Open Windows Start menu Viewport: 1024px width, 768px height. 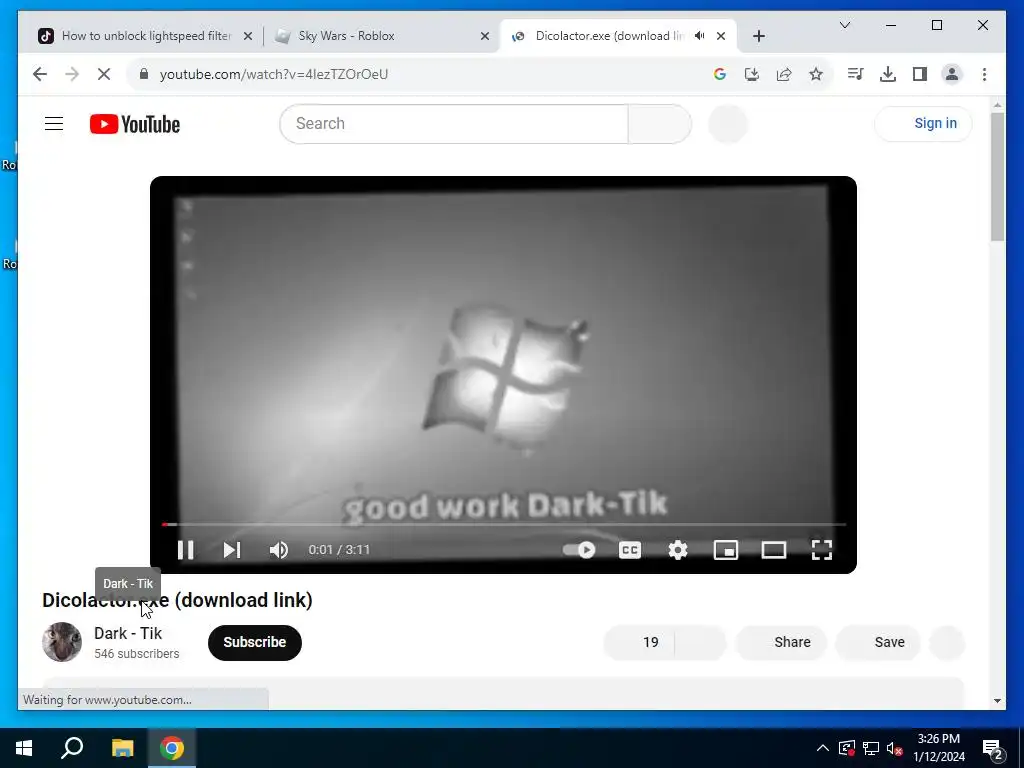click(24, 748)
